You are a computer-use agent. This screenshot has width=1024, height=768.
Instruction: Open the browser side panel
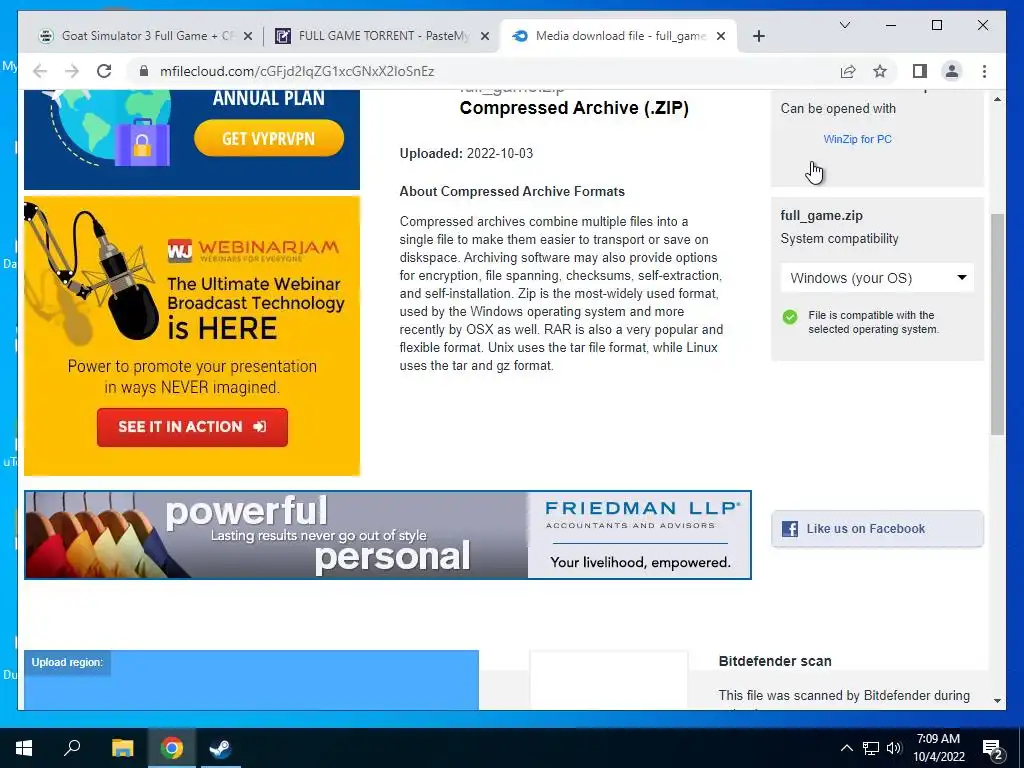920,71
